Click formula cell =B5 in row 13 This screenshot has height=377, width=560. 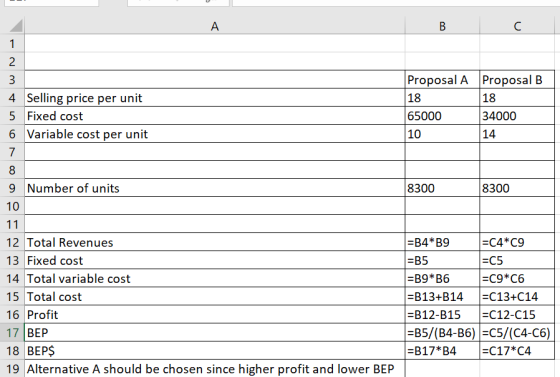coord(442,261)
